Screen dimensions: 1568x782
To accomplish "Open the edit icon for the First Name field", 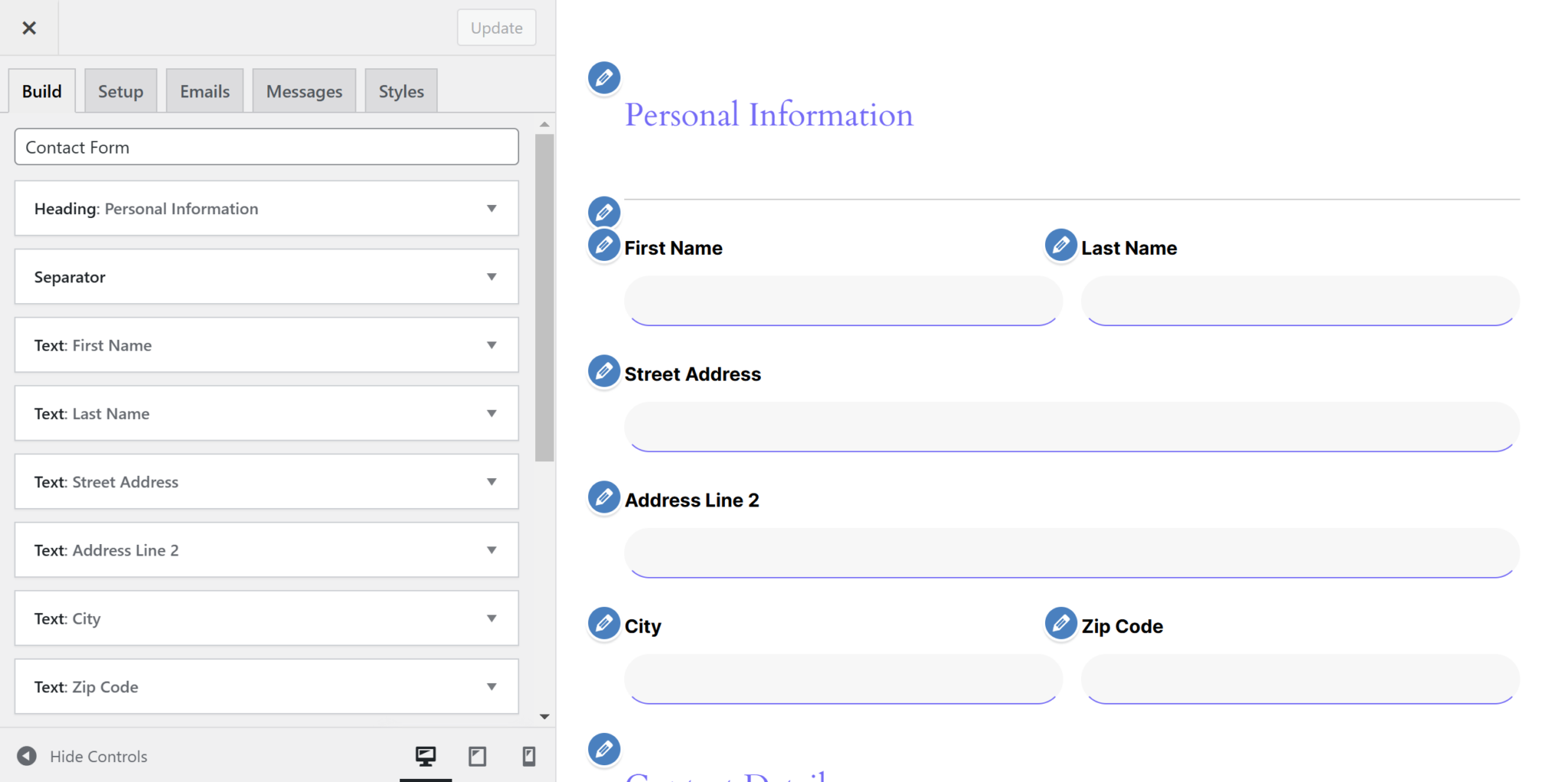I will (603, 246).
